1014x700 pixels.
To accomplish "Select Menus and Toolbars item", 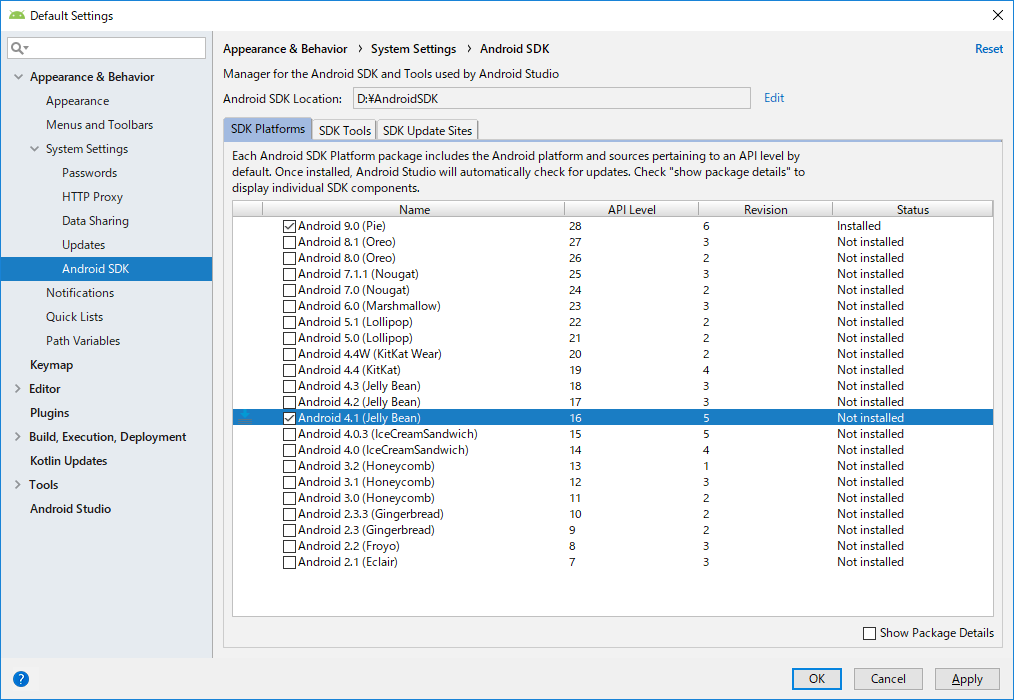I will [x=100, y=125].
